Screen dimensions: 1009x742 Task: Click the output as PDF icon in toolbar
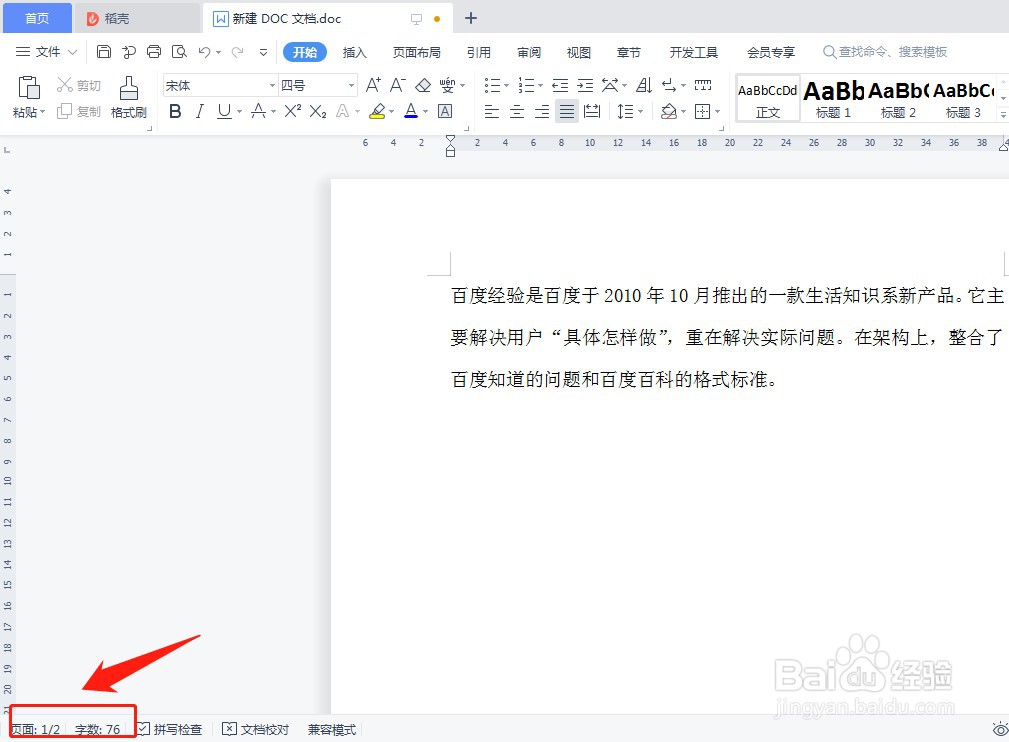click(129, 52)
